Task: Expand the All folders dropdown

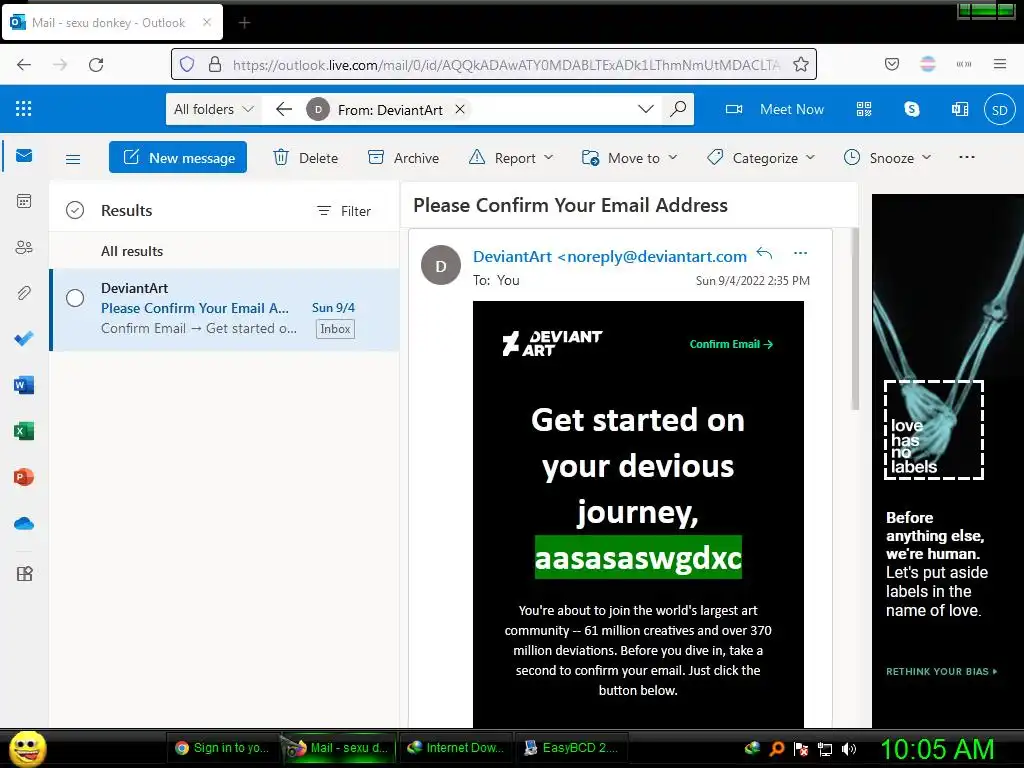Action: click(214, 109)
